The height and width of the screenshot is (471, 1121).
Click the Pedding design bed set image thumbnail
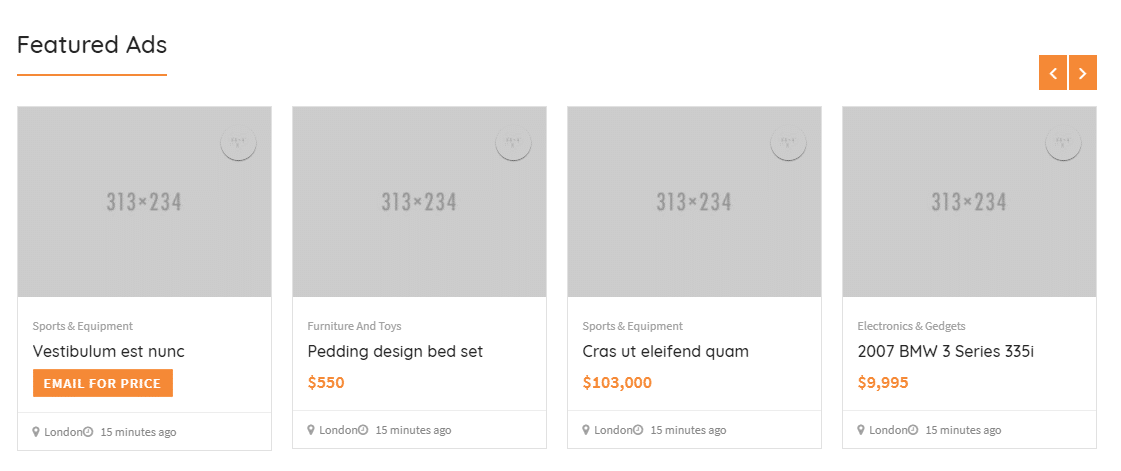click(419, 202)
